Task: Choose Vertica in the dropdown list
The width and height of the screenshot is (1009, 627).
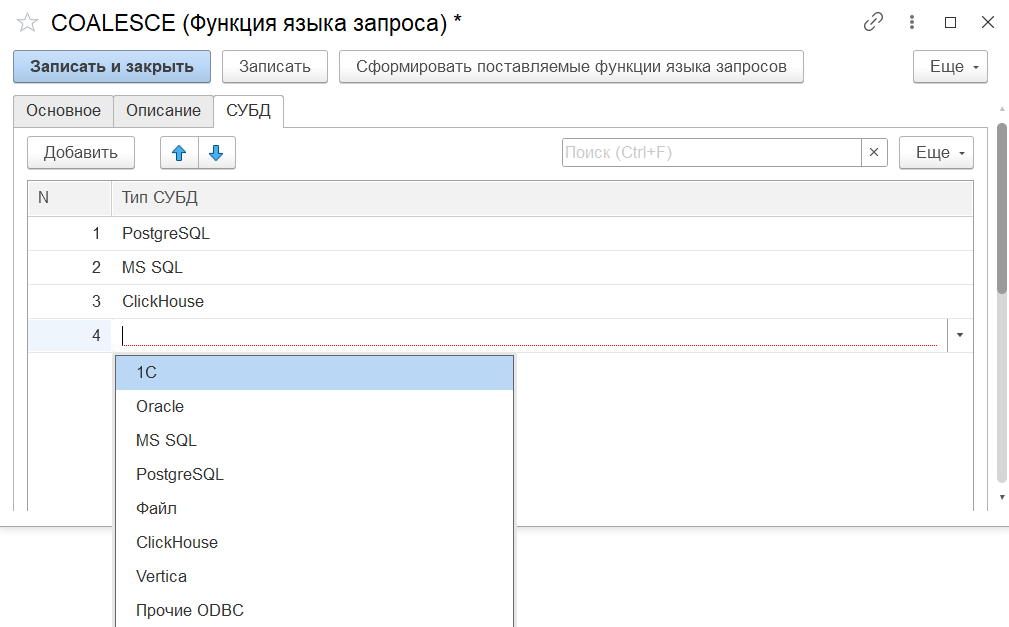Action: click(161, 576)
